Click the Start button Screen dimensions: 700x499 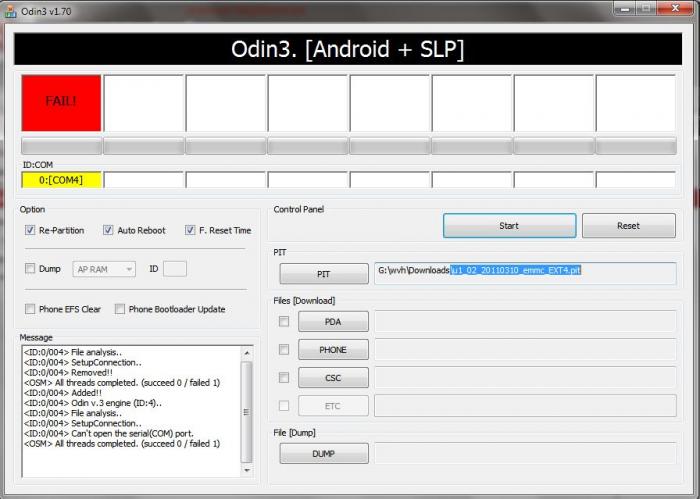pos(509,225)
